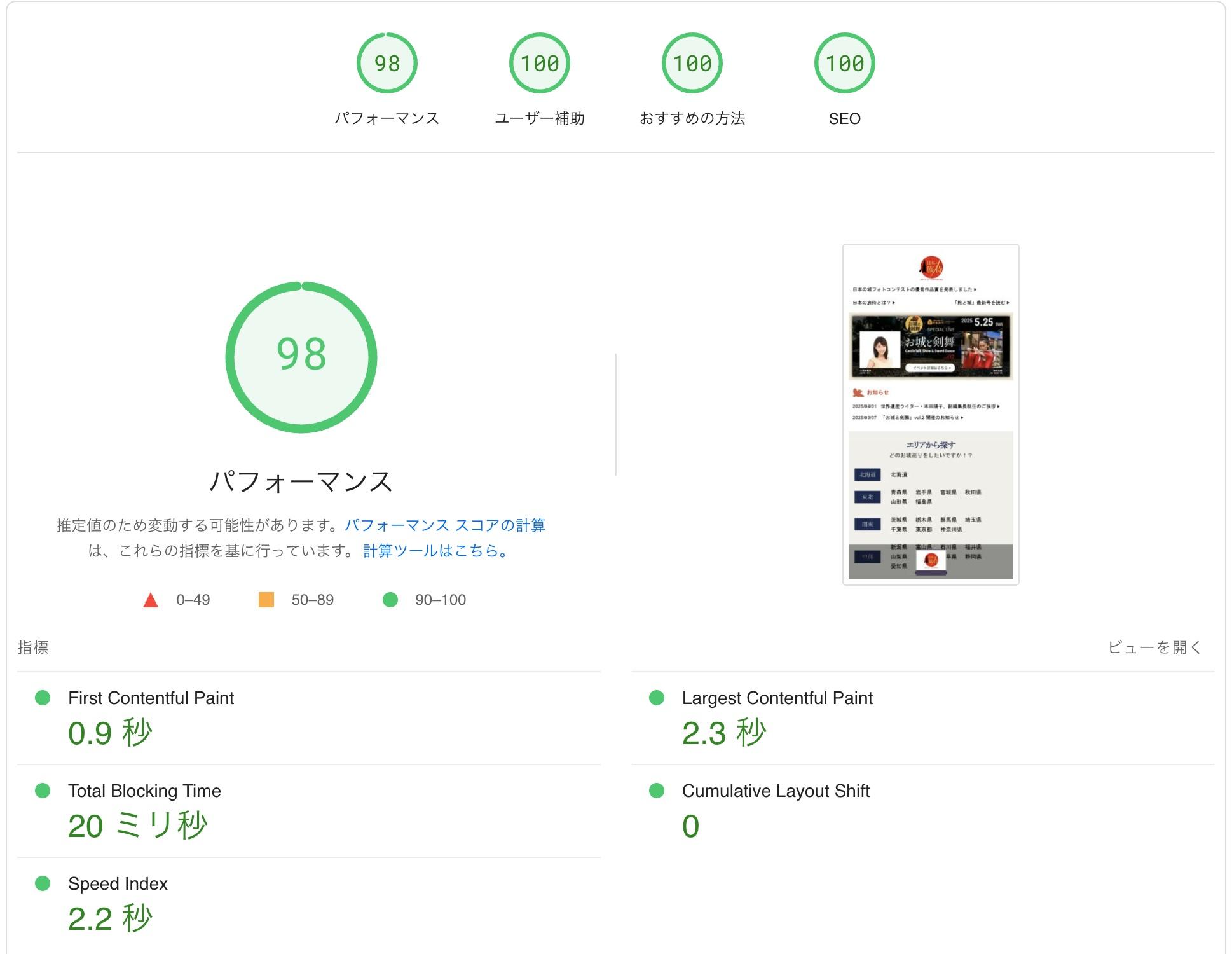Viewport: 1232px width, 954px height.
Task: Open the page screenshot thumbnail
Action: click(x=931, y=414)
